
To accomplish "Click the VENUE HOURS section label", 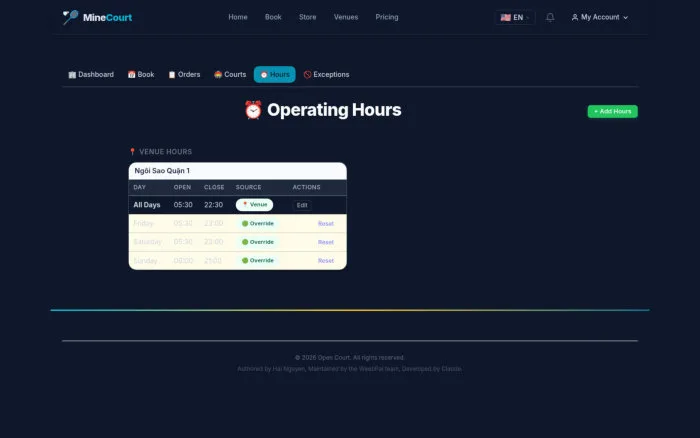I will 166,152.
